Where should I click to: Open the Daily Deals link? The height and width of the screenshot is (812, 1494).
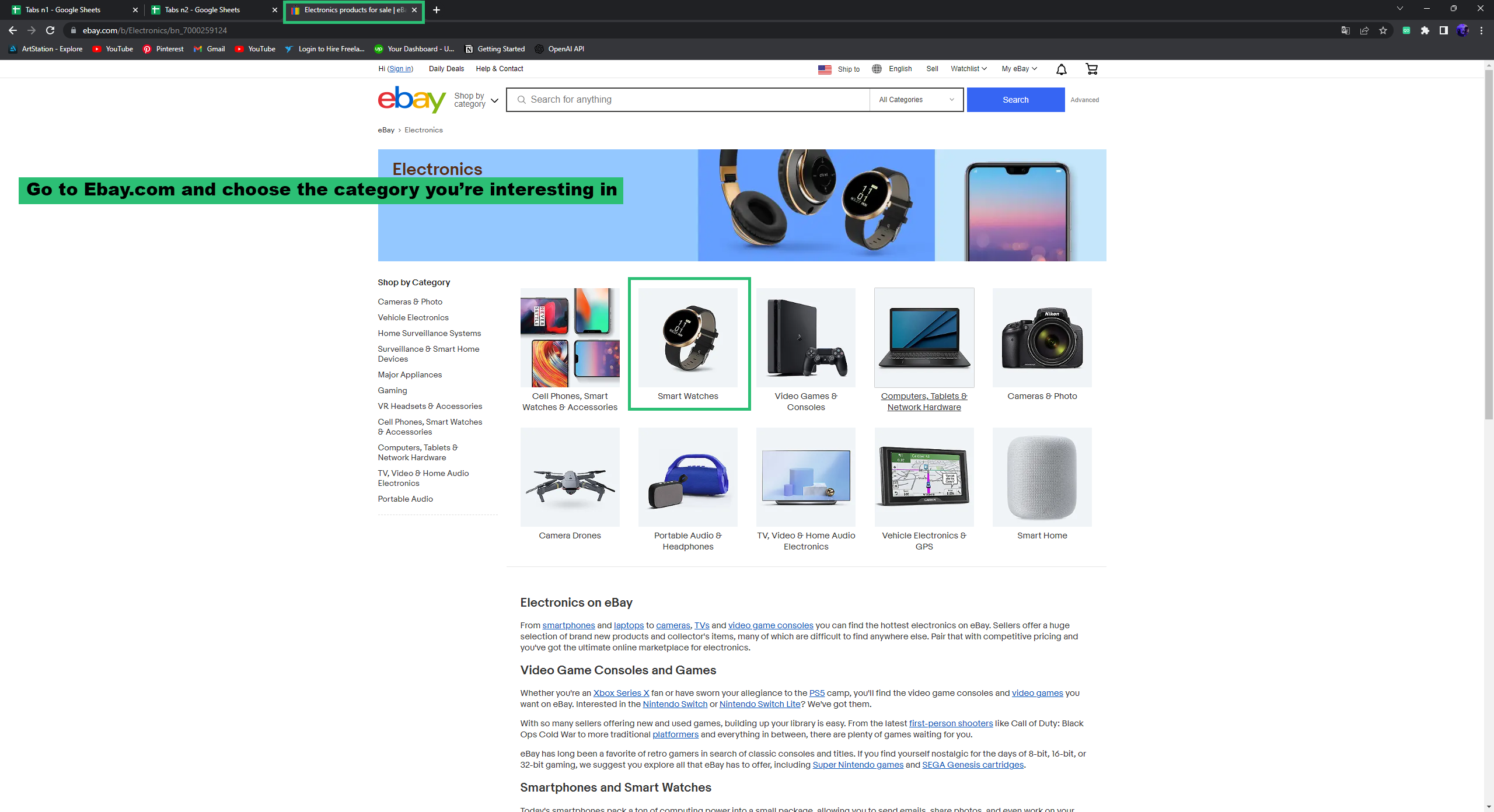click(446, 69)
